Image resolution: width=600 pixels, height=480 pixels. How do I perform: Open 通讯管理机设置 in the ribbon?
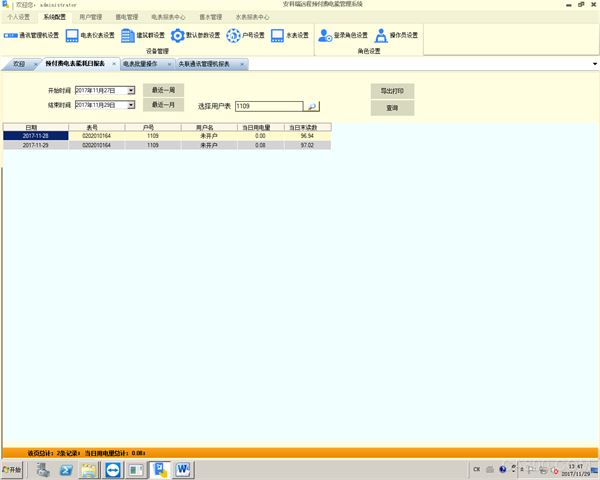point(31,35)
